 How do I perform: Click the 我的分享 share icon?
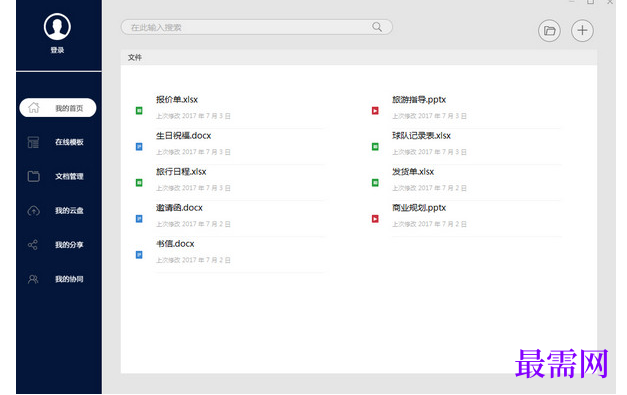click(33, 245)
